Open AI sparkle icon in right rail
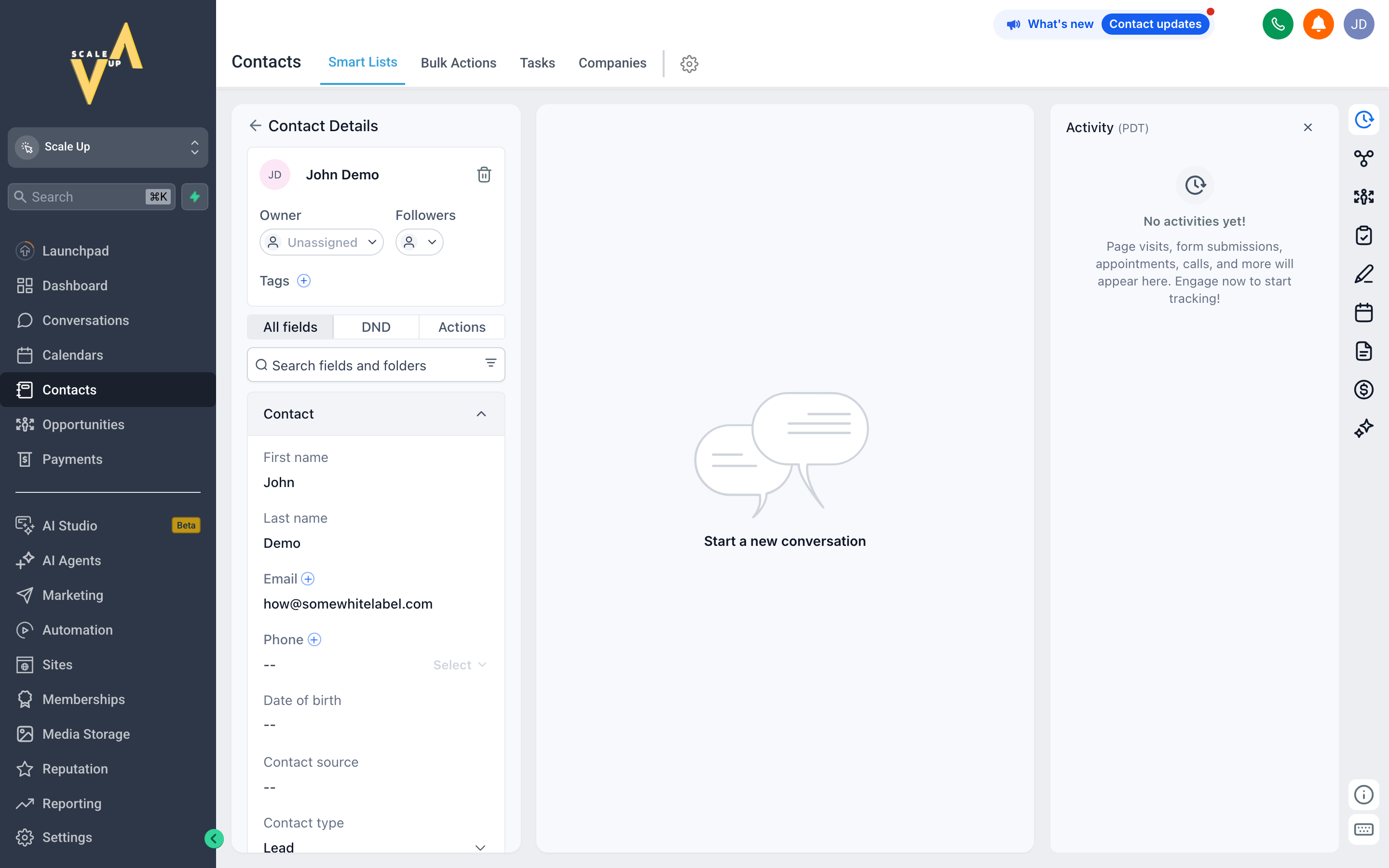 [x=1364, y=428]
